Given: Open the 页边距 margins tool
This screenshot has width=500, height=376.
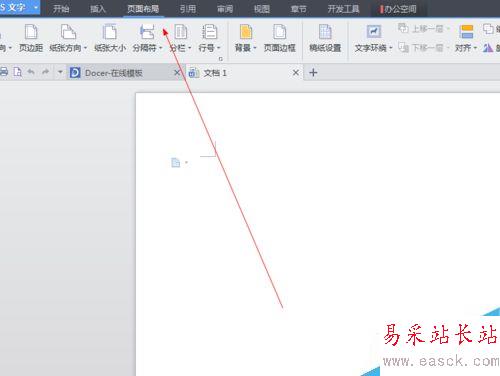Looking at the screenshot, I should click(31, 39).
